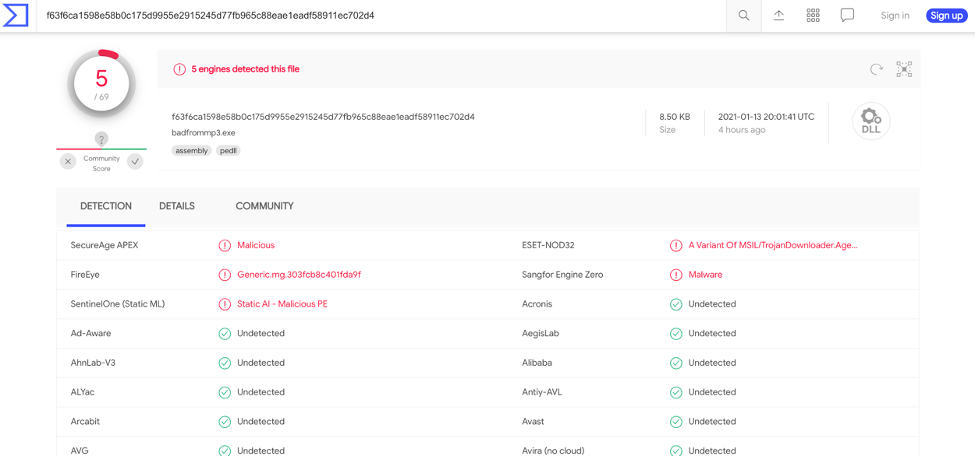Click the FireEye detection alert icon

pyautogui.click(x=224, y=275)
